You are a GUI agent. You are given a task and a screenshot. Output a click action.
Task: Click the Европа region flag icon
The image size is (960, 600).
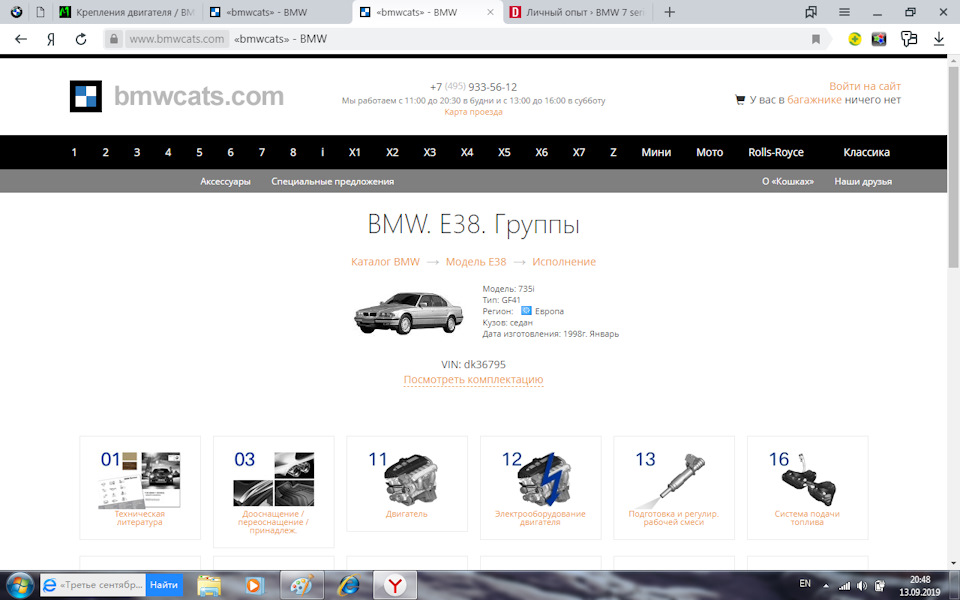(526, 311)
